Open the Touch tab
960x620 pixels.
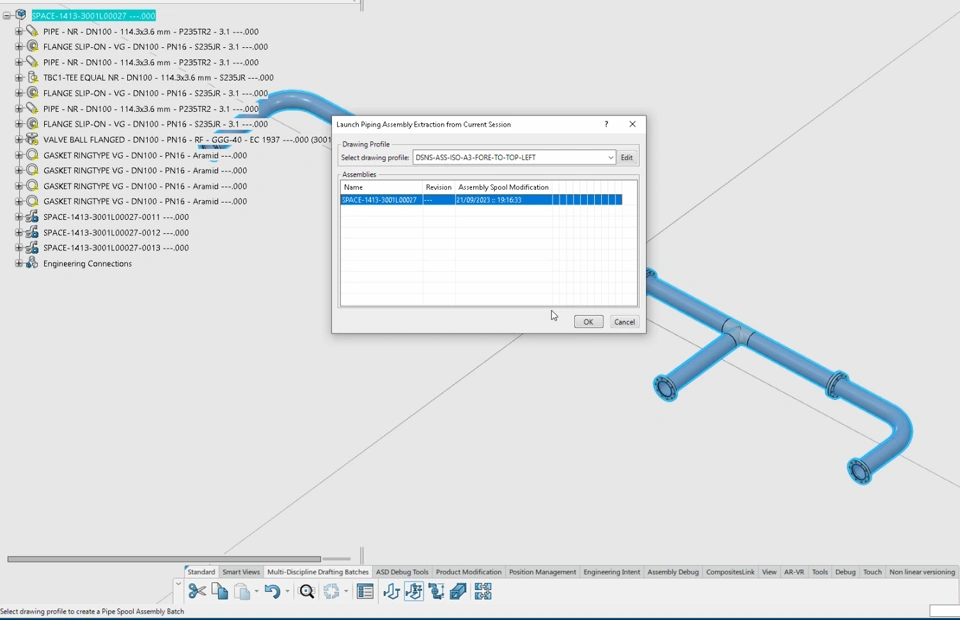[872, 572]
